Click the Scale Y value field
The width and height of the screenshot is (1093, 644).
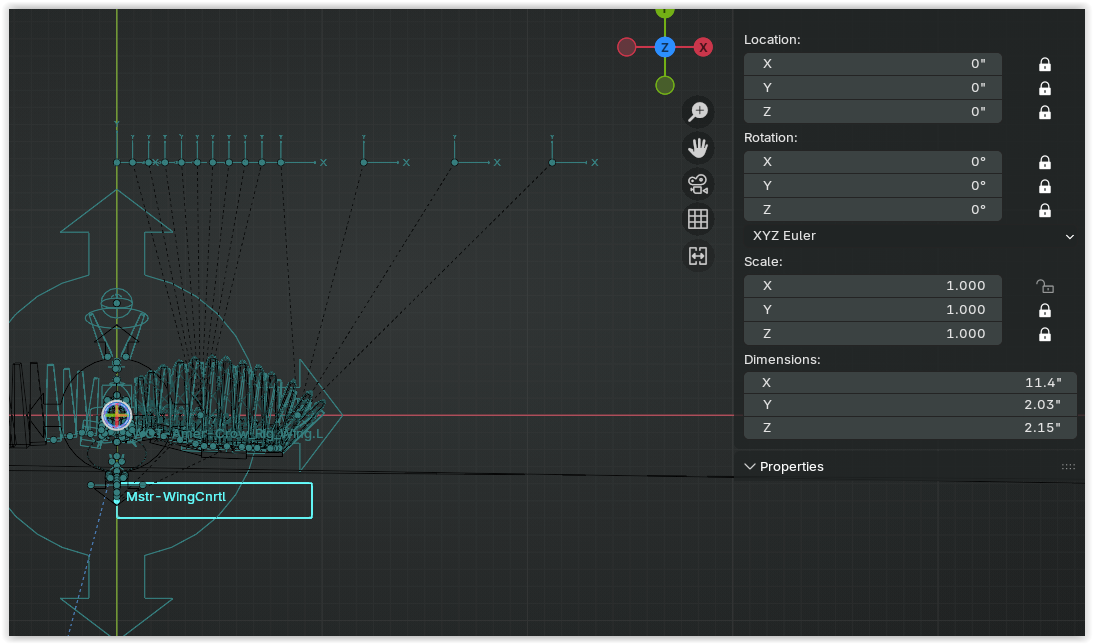point(873,309)
